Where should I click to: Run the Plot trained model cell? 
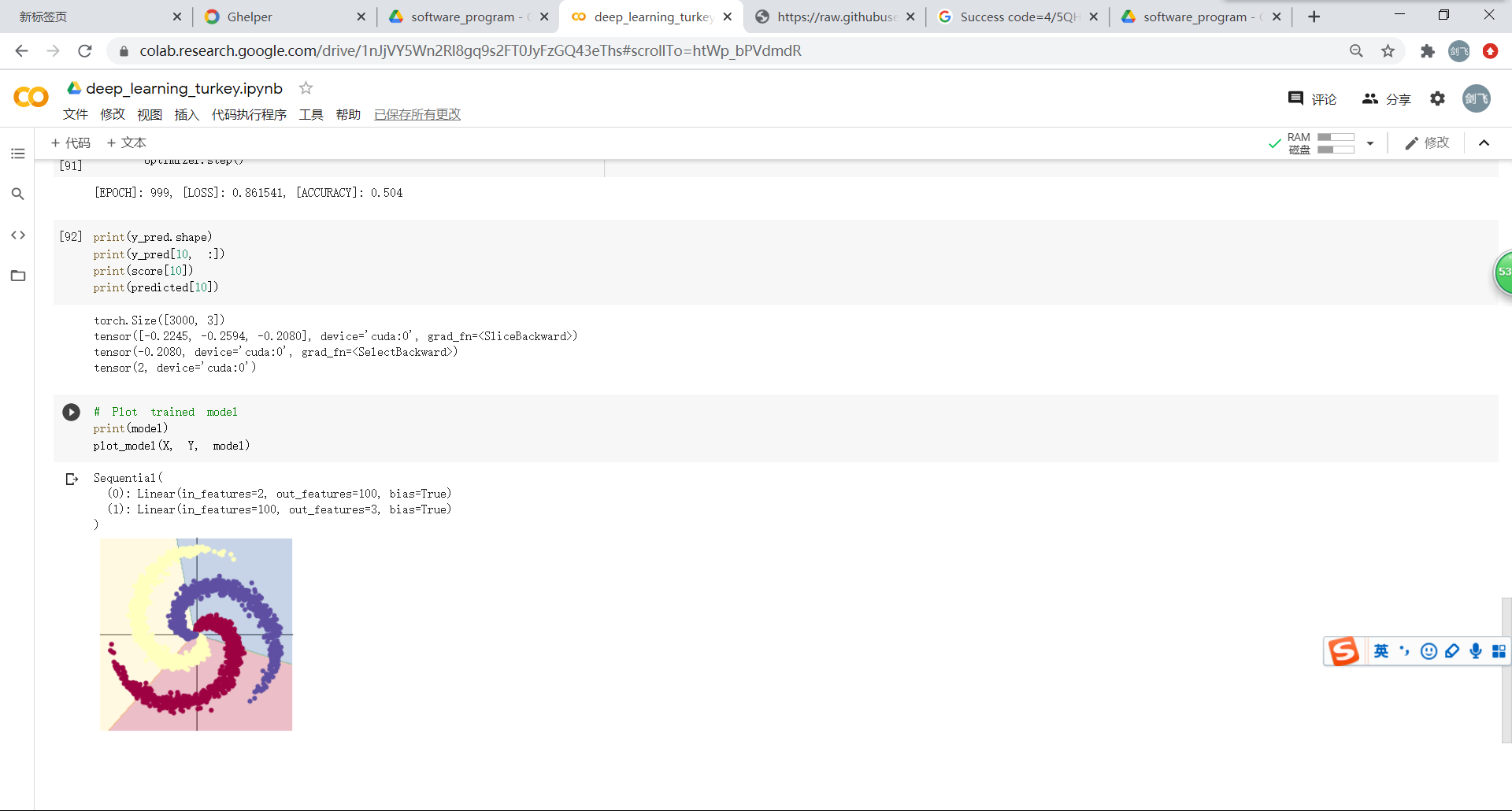71,412
